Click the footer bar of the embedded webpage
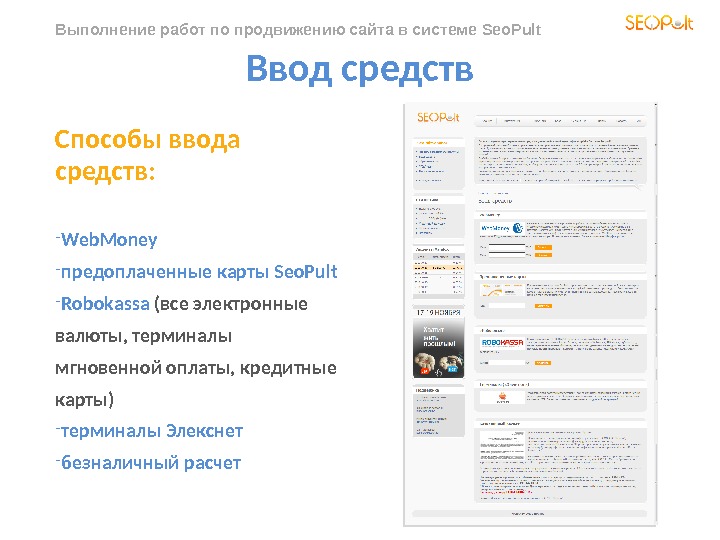Viewport: 720px width, 540px height. [x=529, y=514]
